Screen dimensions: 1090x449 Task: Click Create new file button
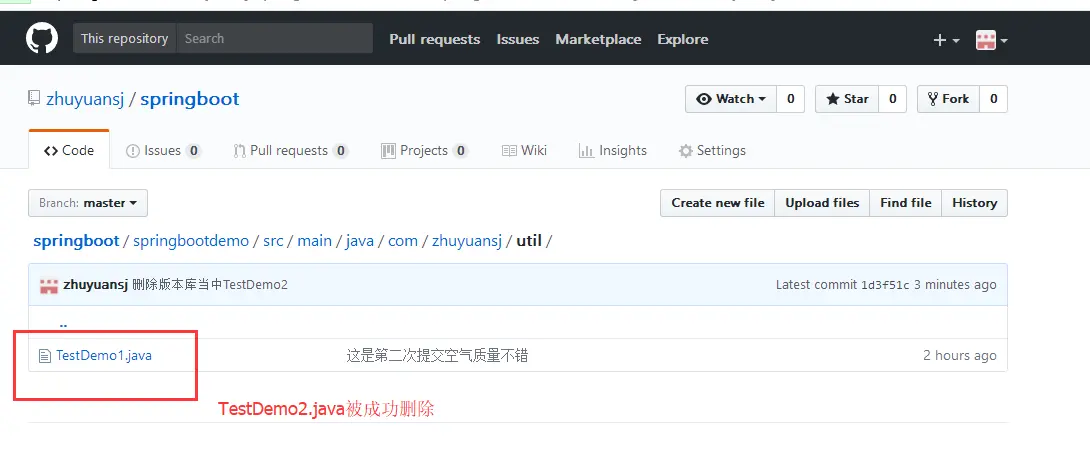click(x=717, y=203)
